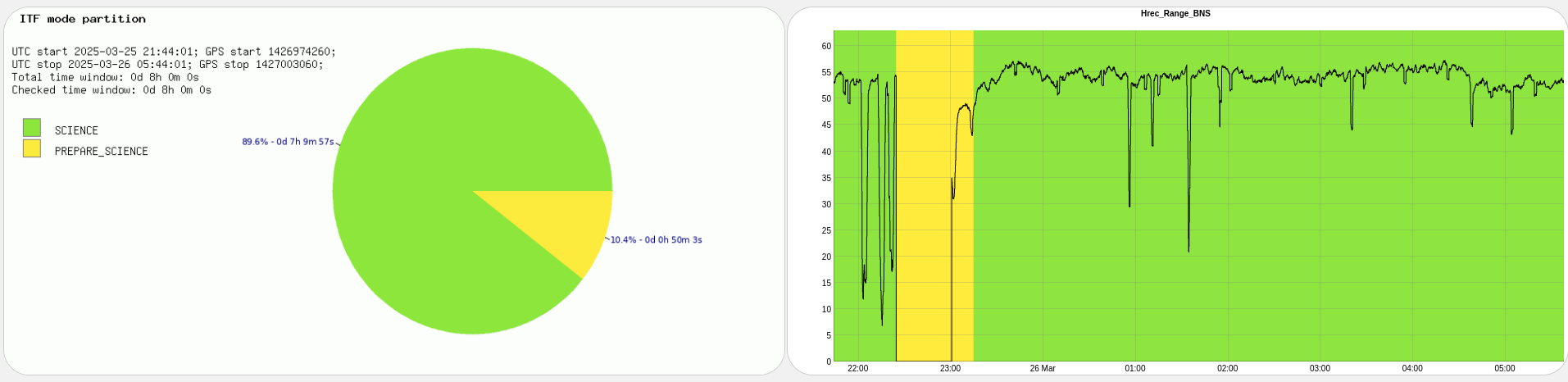Screen dimensions: 1568x382
Task: Click the 05:00 time axis label
Action: [x=1505, y=369]
